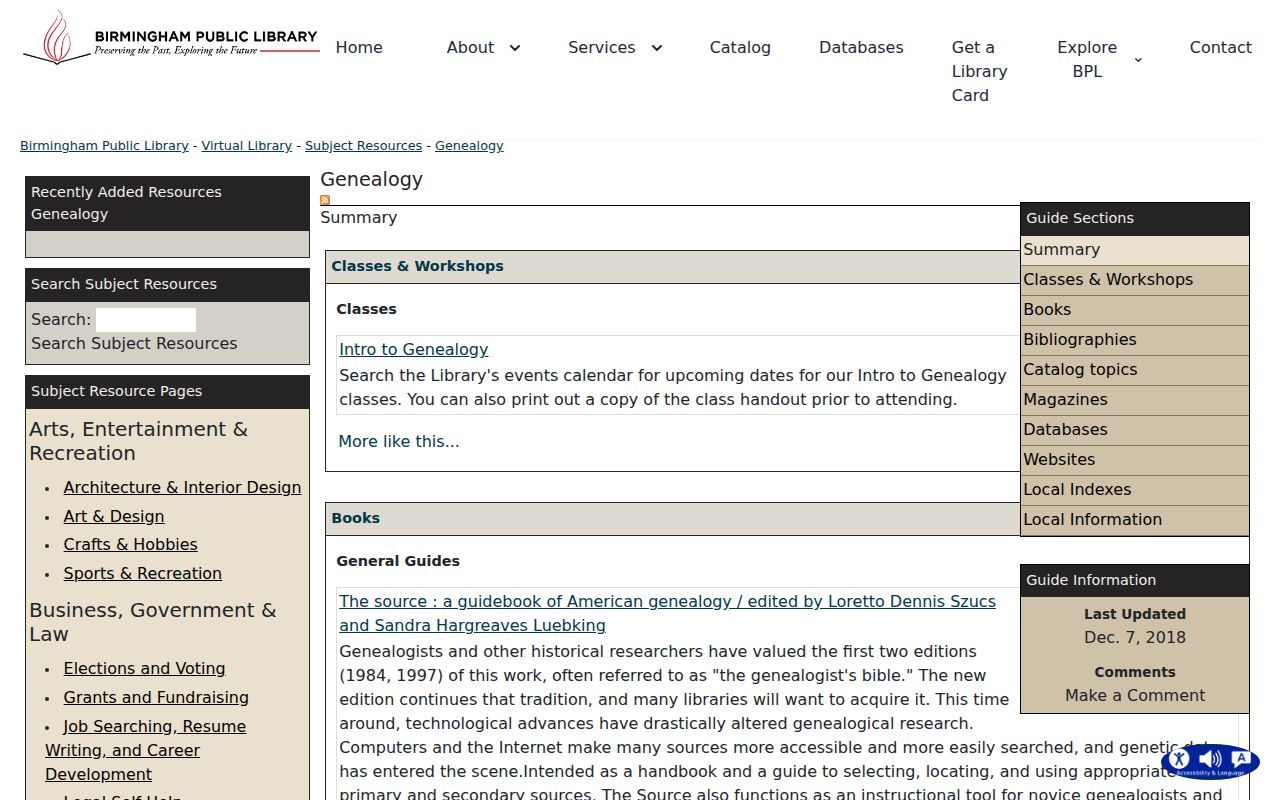Viewport: 1280px width, 800px height.
Task: Open Elections and Voting resources
Action: tap(144, 668)
